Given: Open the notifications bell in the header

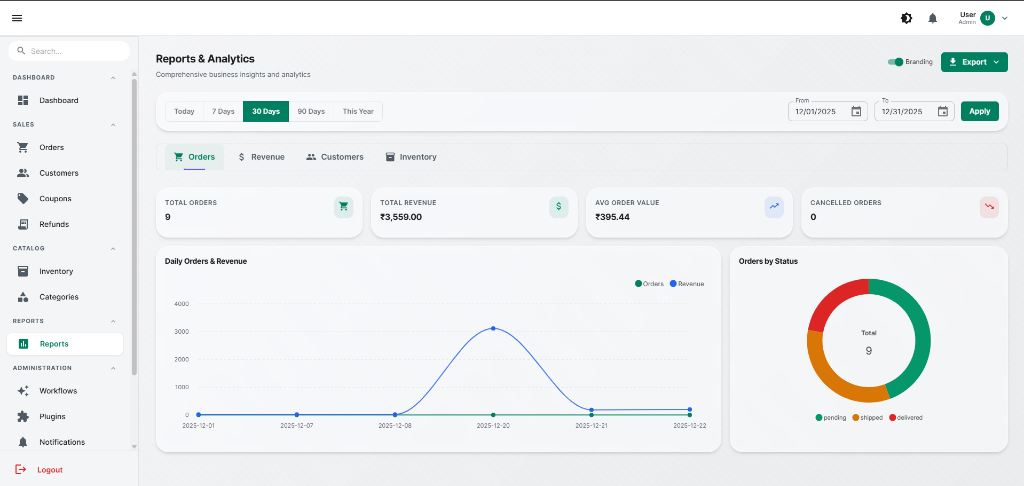Looking at the screenshot, I should (x=933, y=18).
